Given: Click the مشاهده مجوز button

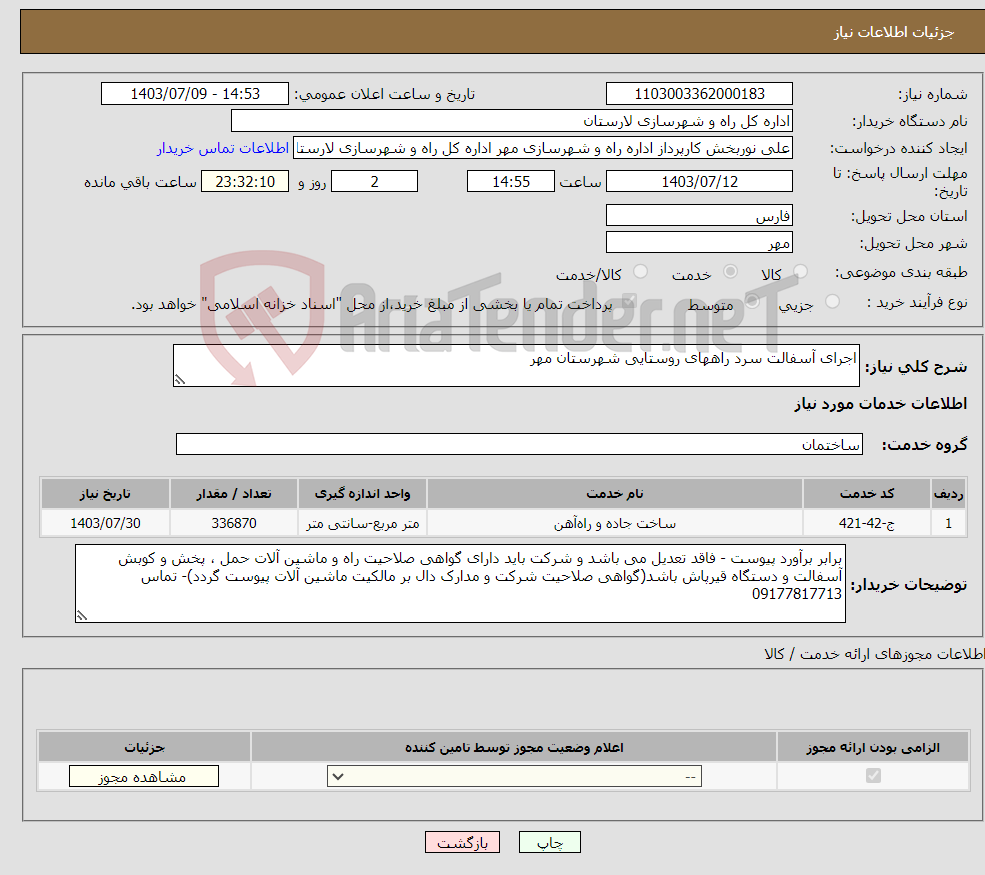Looking at the screenshot, I should click(x=144, y=776).
